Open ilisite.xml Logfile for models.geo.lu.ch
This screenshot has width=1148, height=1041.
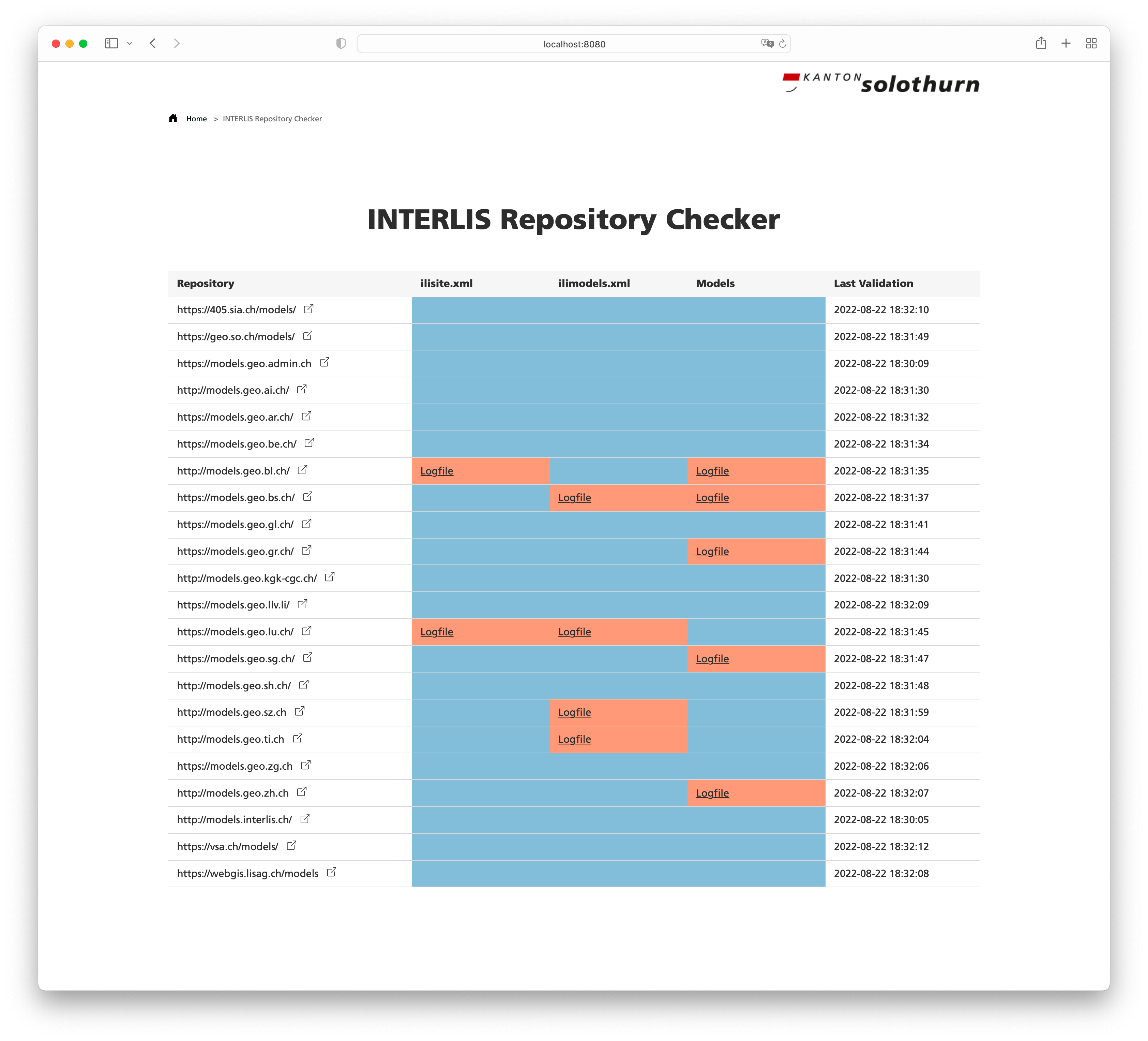437,632
